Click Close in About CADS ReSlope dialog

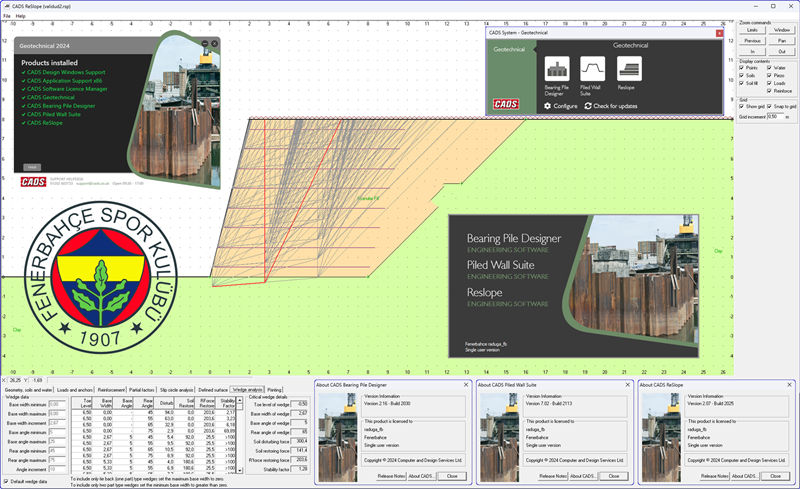pos(776,476)
